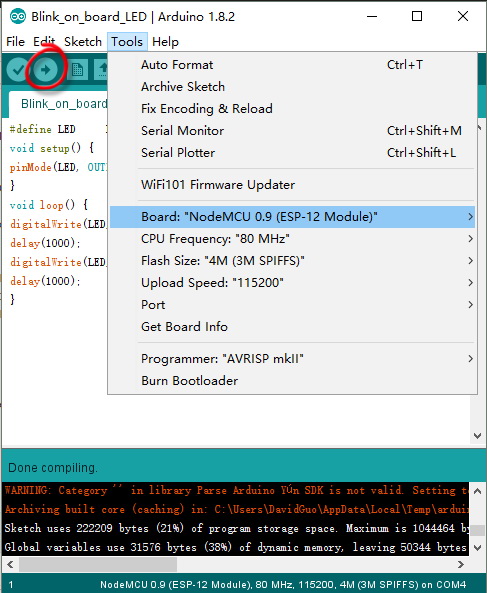Click console horizontal scroll right arrow
Screen dimensions: 487x593
[461, 565]
